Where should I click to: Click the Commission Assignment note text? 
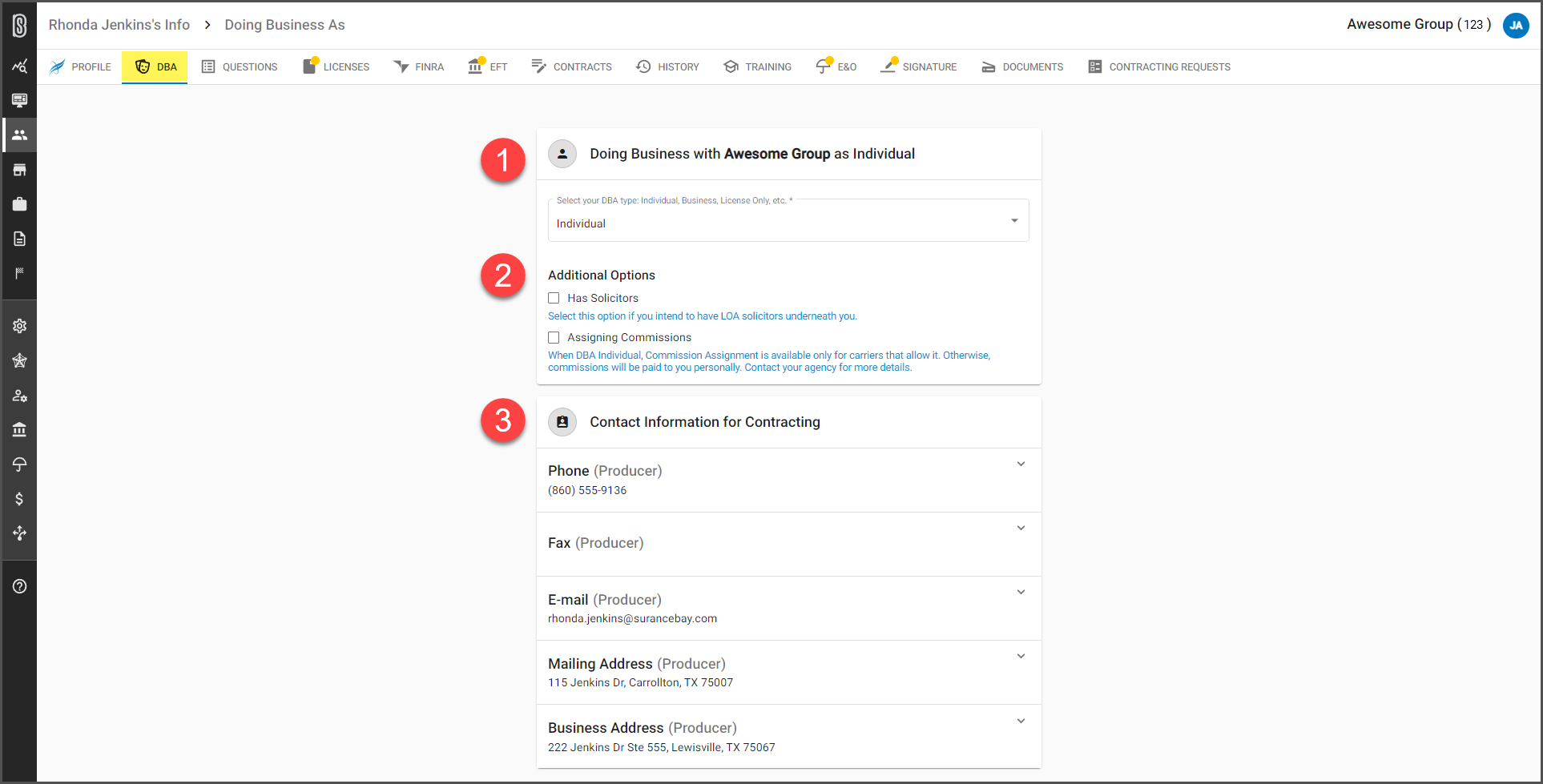click(x=769, y=361)
